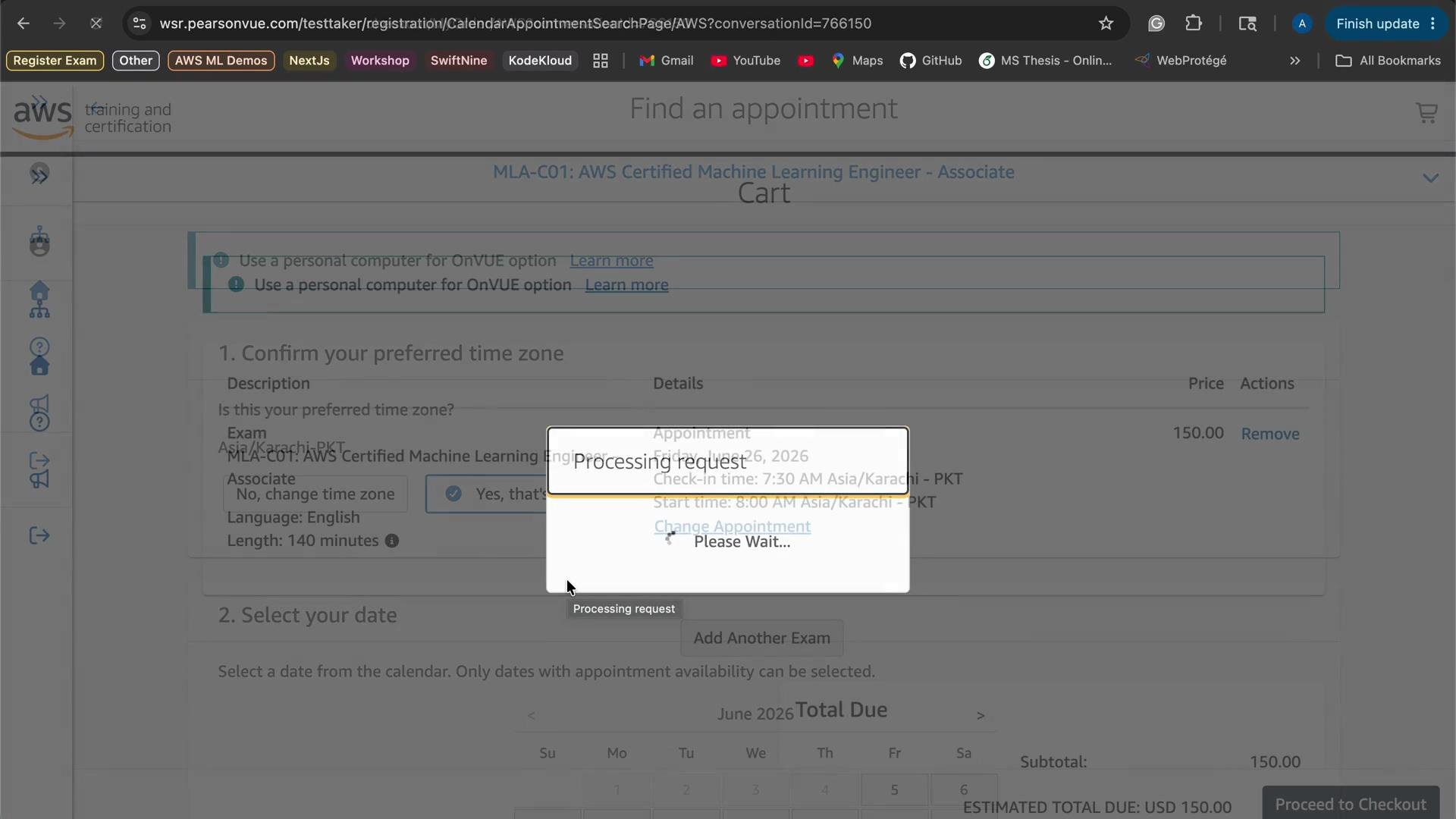The image size is (1456, 819).
Task: Open the Maps bookmark
Action: click(858, 61)
